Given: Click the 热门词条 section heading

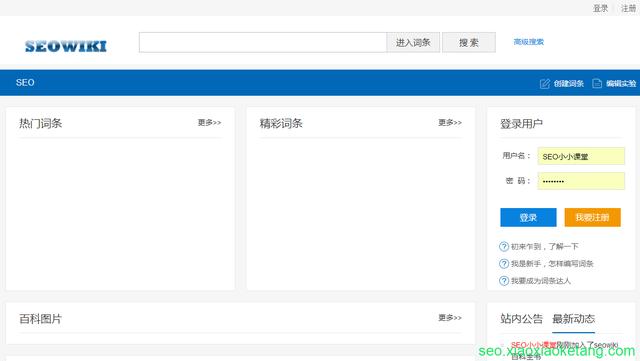Looking at the screenshot, I should pyautogui.click(x=40, y=123).
